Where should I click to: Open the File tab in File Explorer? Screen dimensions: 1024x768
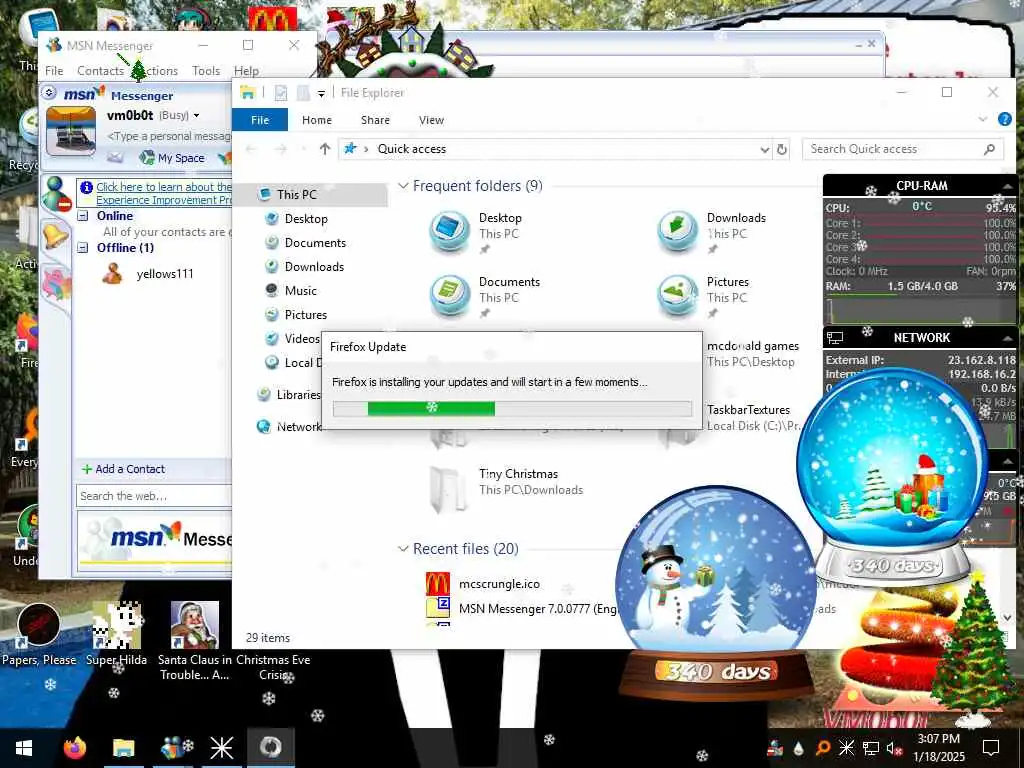pyautogui.click(x=260, y=120)
